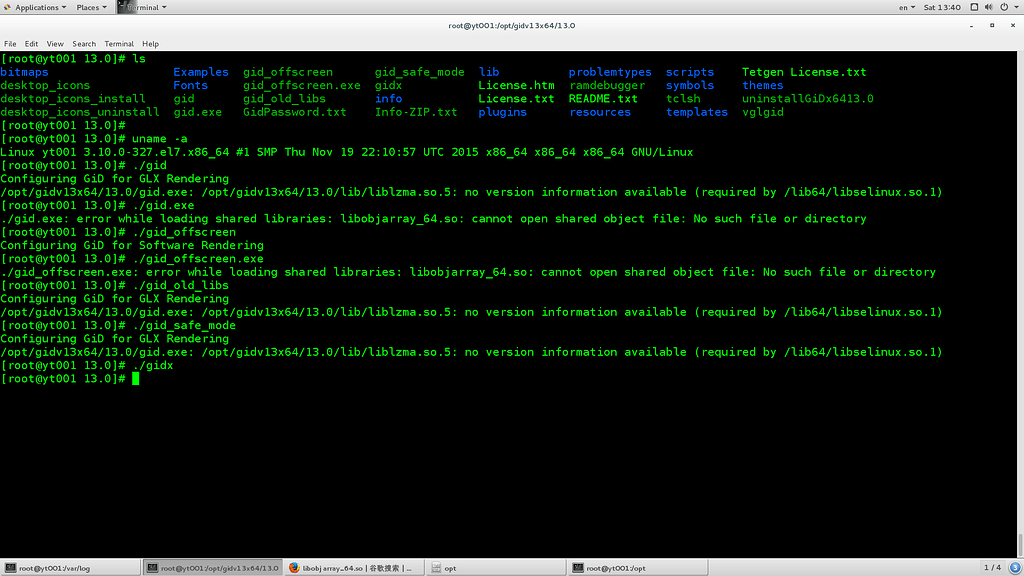Click the View menu
The width and height of the screenshot is (1024, 576).
[x=55, y=44]
